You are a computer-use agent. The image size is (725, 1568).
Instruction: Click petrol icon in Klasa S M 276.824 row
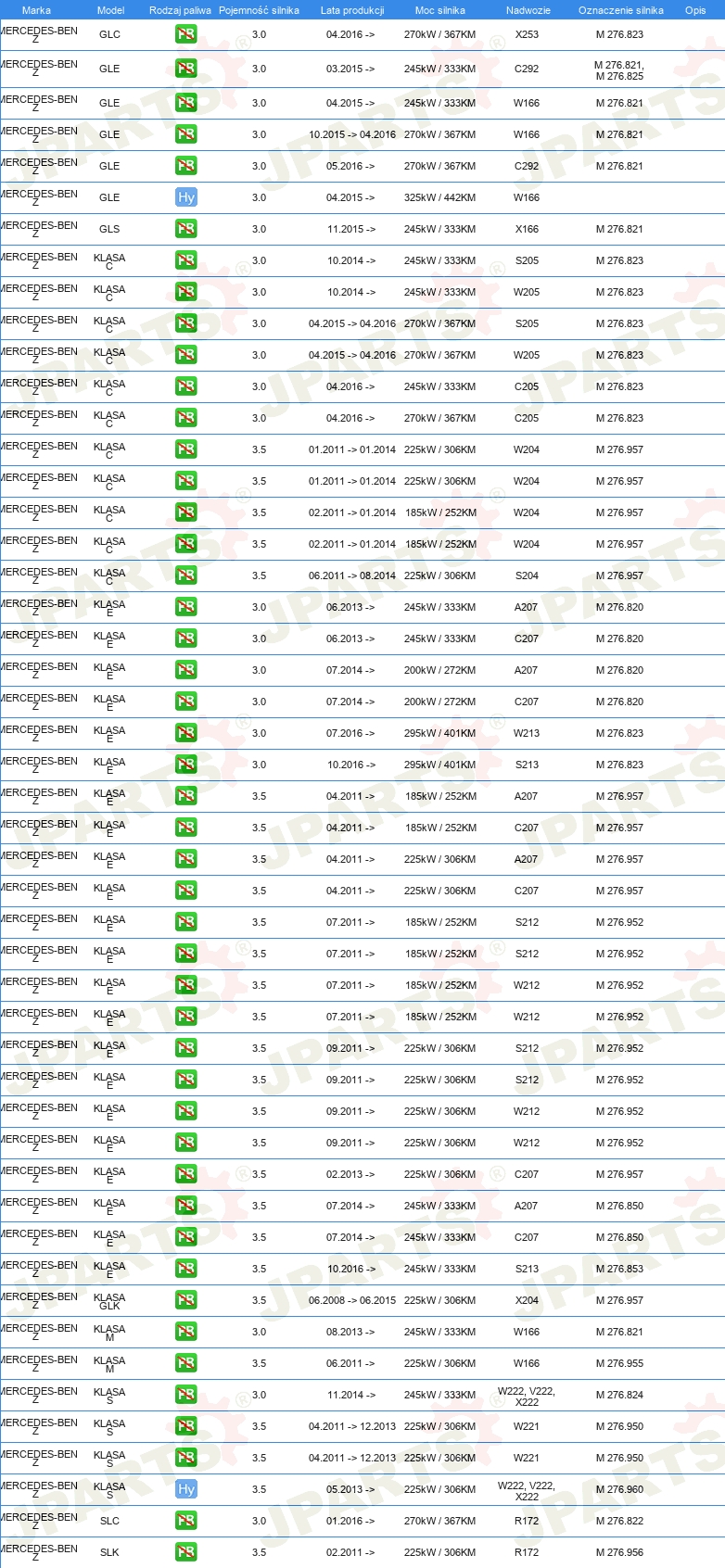point(186,1395)
